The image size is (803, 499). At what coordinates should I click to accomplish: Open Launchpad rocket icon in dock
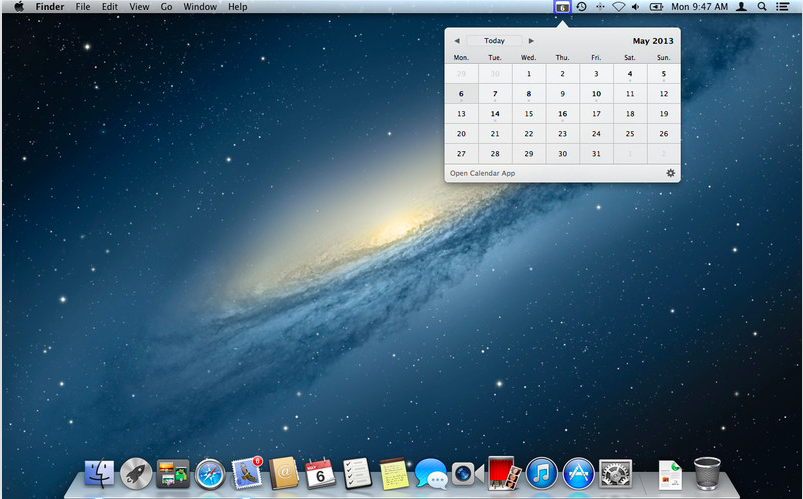[x=136, y=473]
